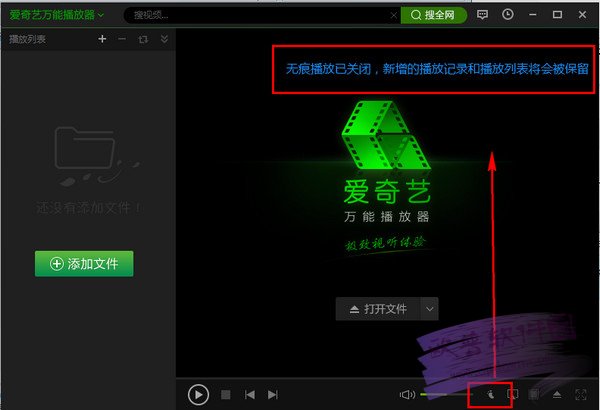
Task: Click the 打开文件 button
Action: point(378,309)
